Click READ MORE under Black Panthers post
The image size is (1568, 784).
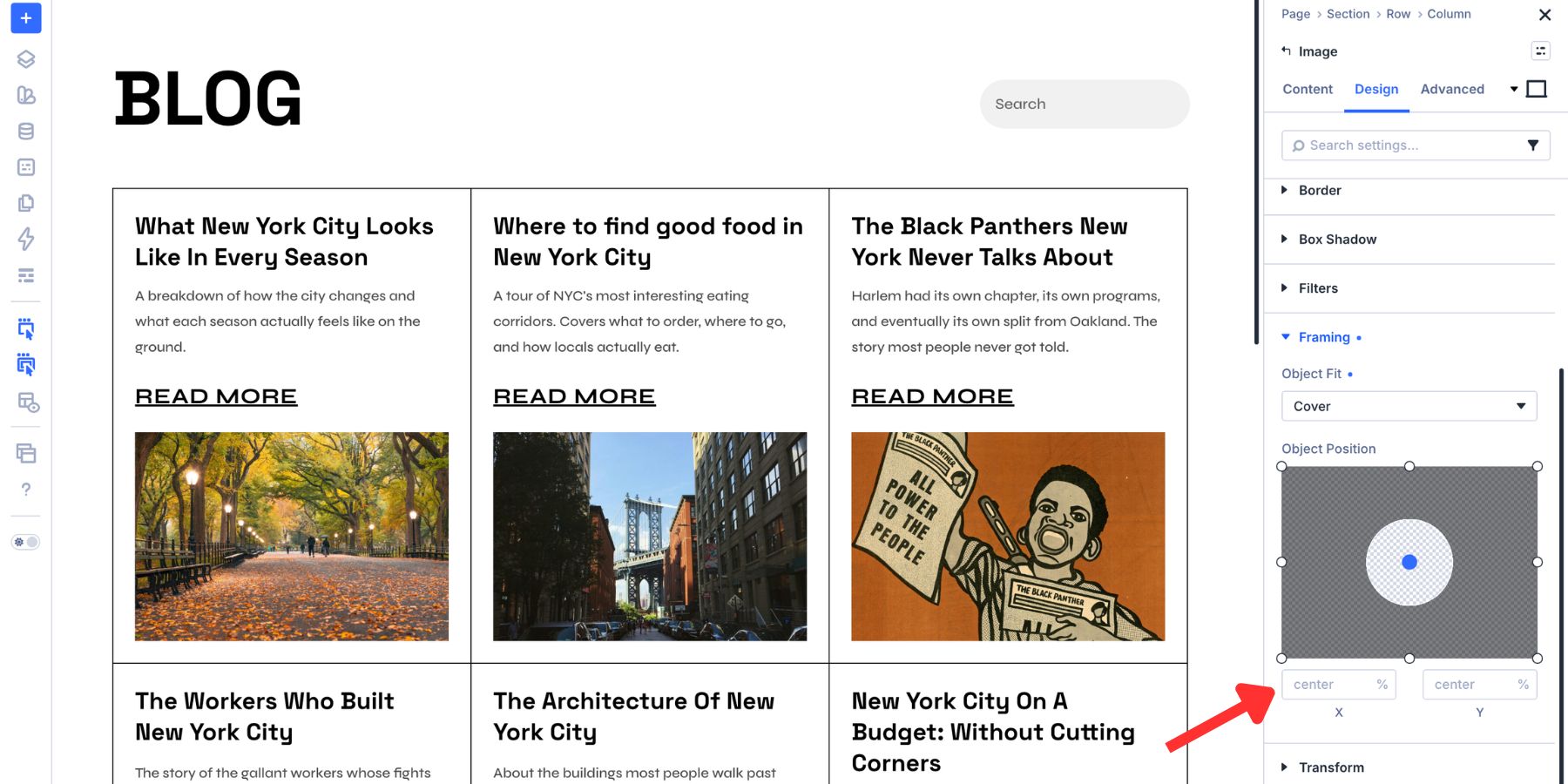point(932,396)
